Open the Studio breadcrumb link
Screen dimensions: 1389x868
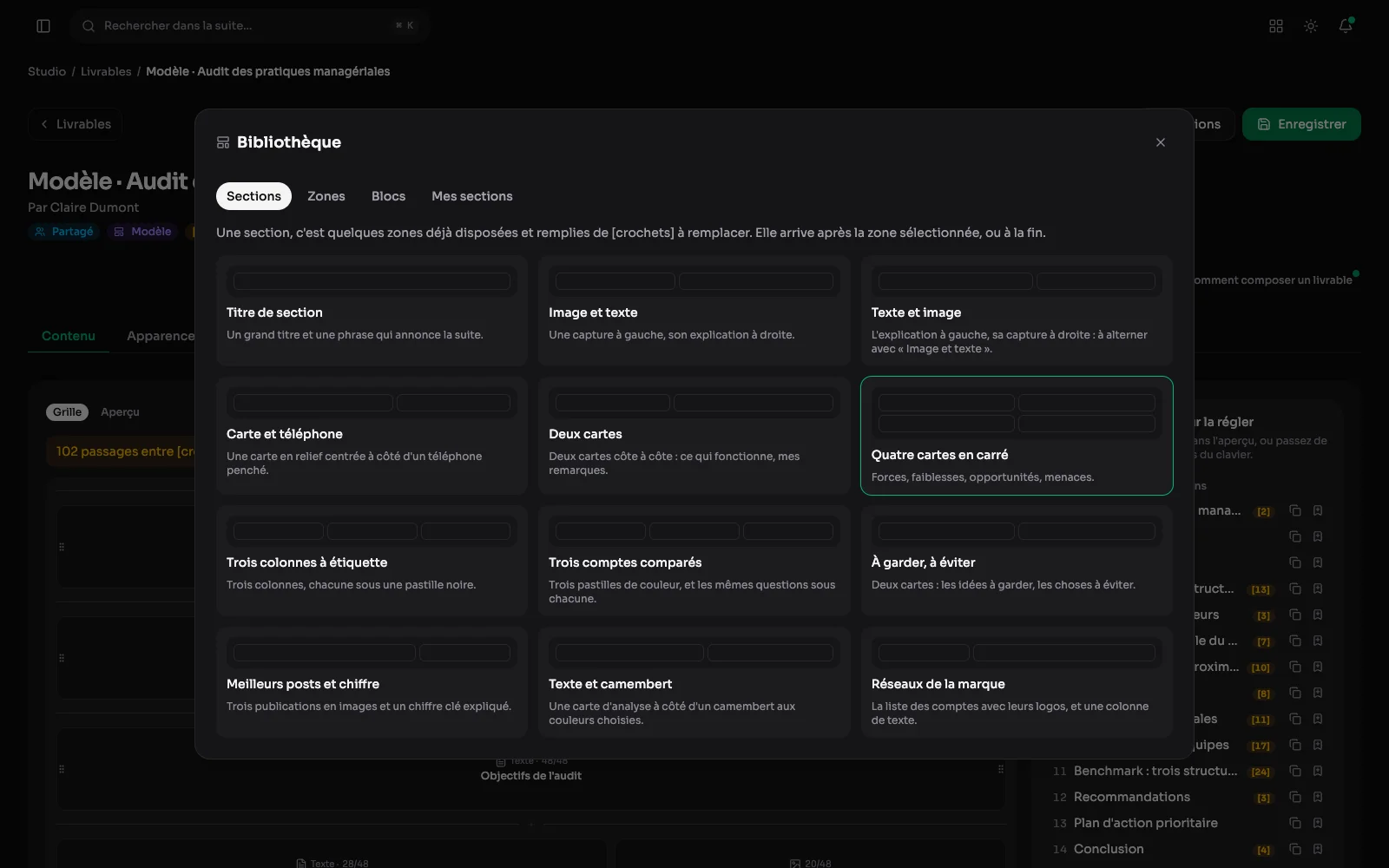[x=47, y=71]
